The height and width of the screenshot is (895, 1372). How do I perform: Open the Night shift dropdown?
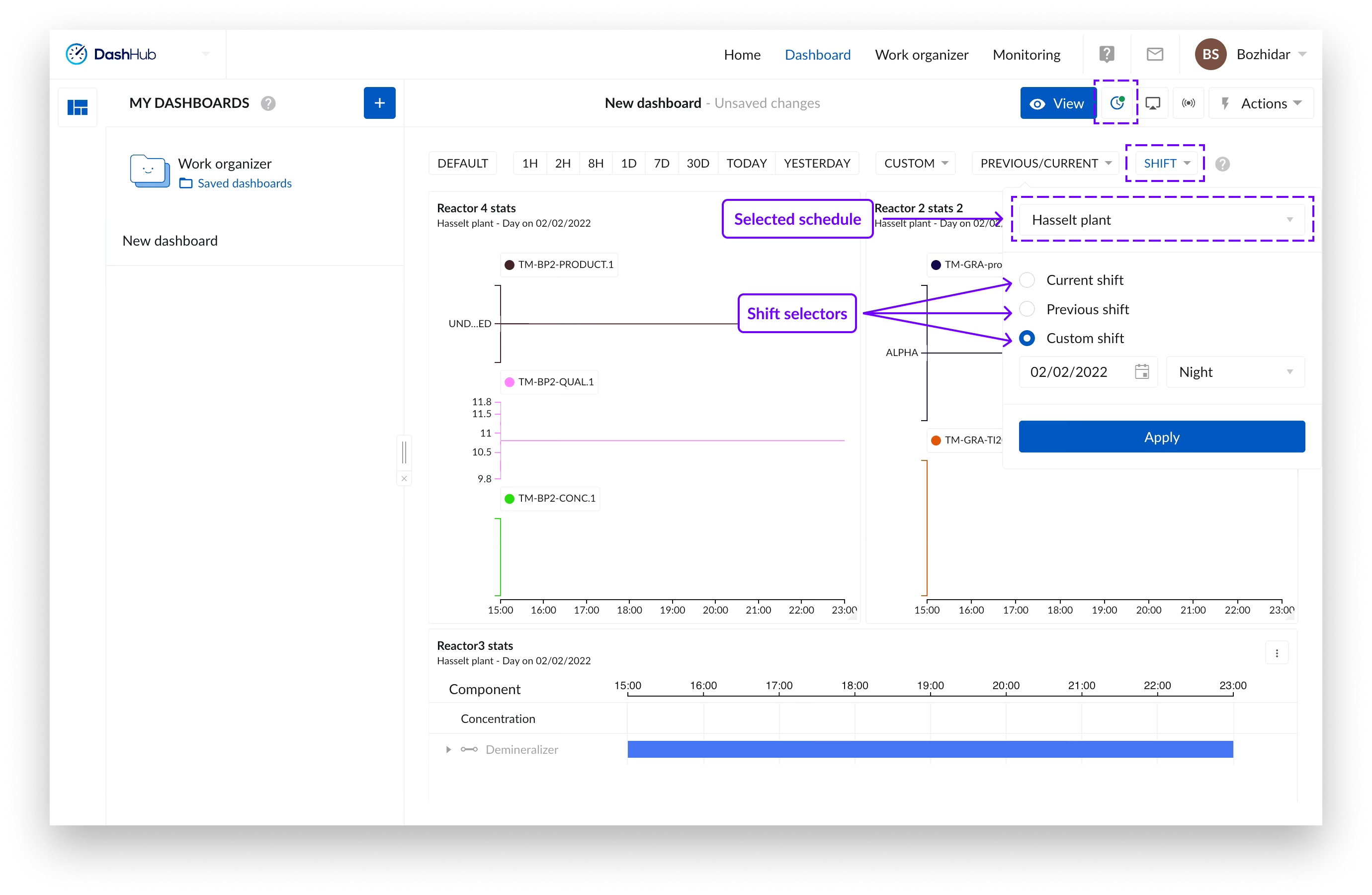(1235, 372)
